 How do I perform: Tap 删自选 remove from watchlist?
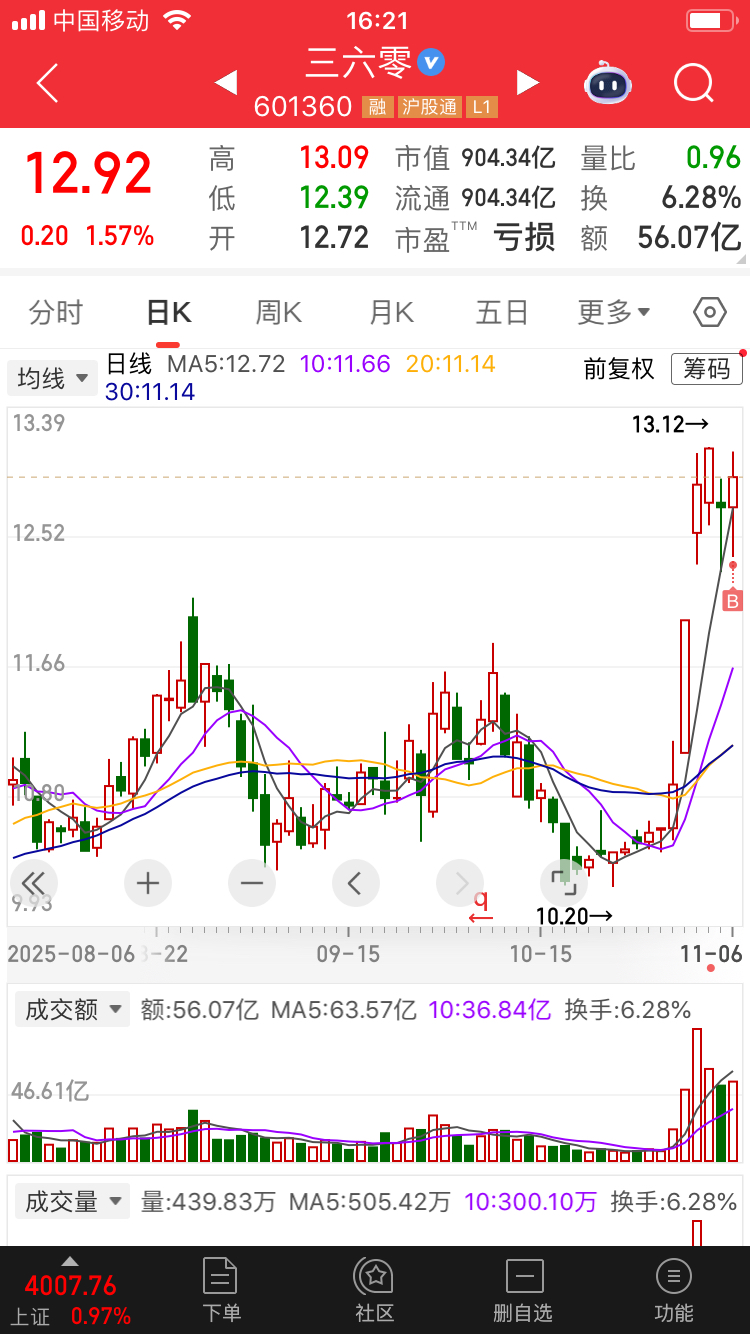523,1290
